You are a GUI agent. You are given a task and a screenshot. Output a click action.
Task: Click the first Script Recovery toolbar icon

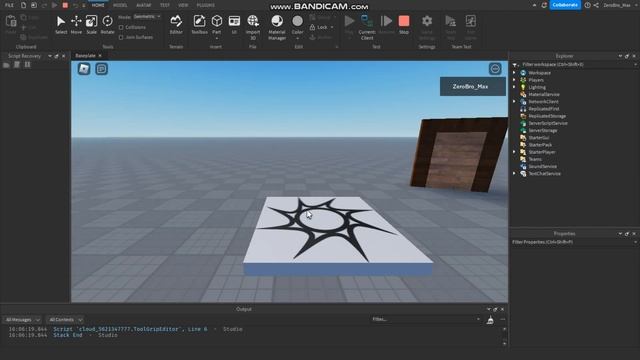click(x=6, y=65)
